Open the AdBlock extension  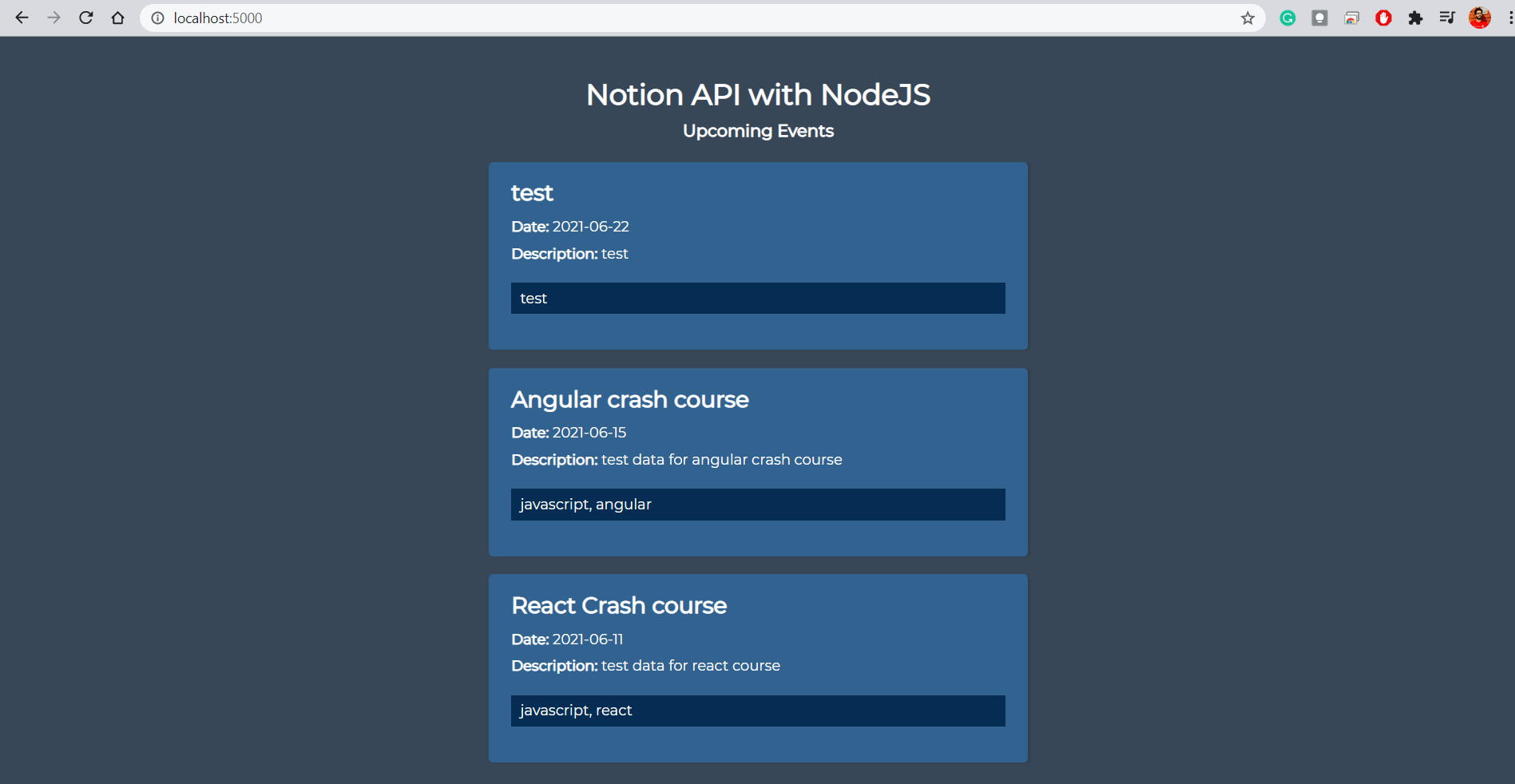click(x=1383, y=18)
